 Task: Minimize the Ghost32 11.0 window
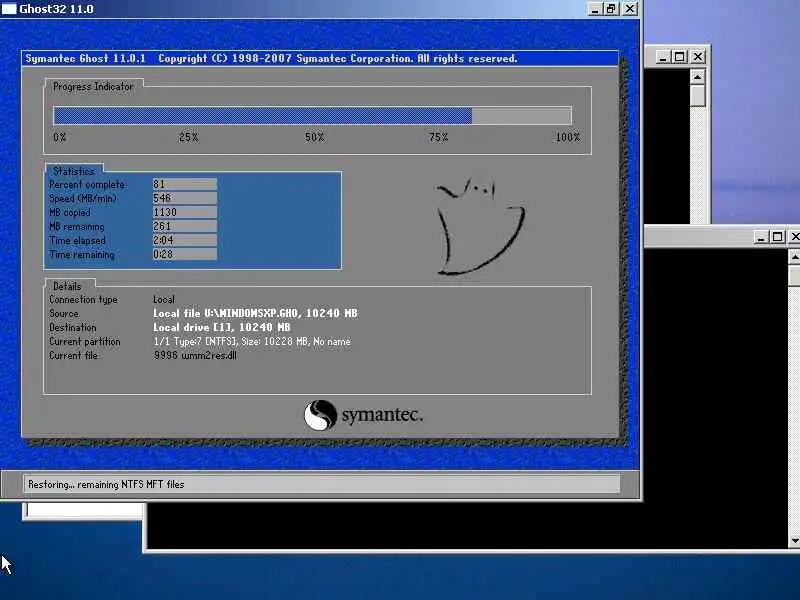594,9
